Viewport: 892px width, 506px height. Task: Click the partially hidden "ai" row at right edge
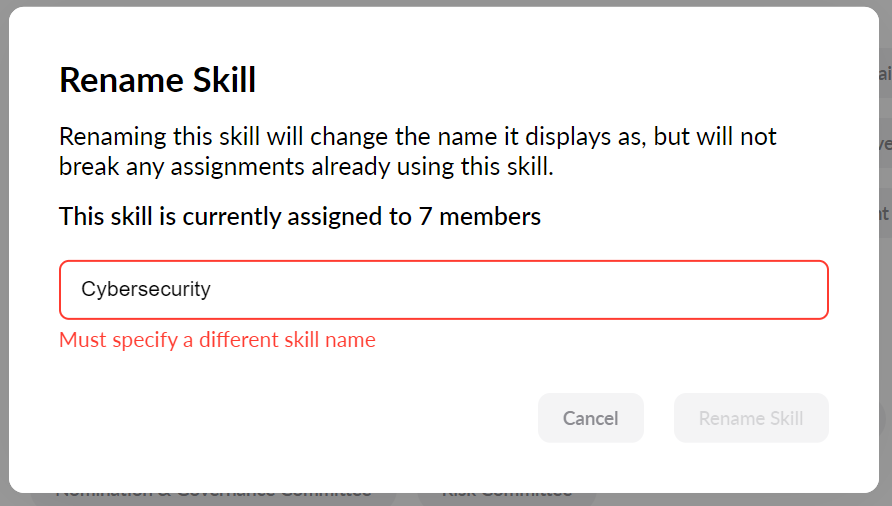(x=884, y=74)
